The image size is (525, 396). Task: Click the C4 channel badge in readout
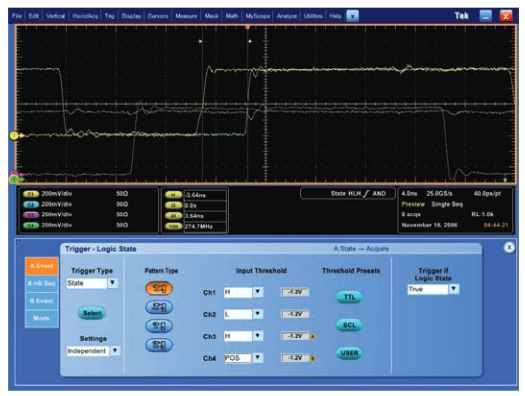click(31, 225)
